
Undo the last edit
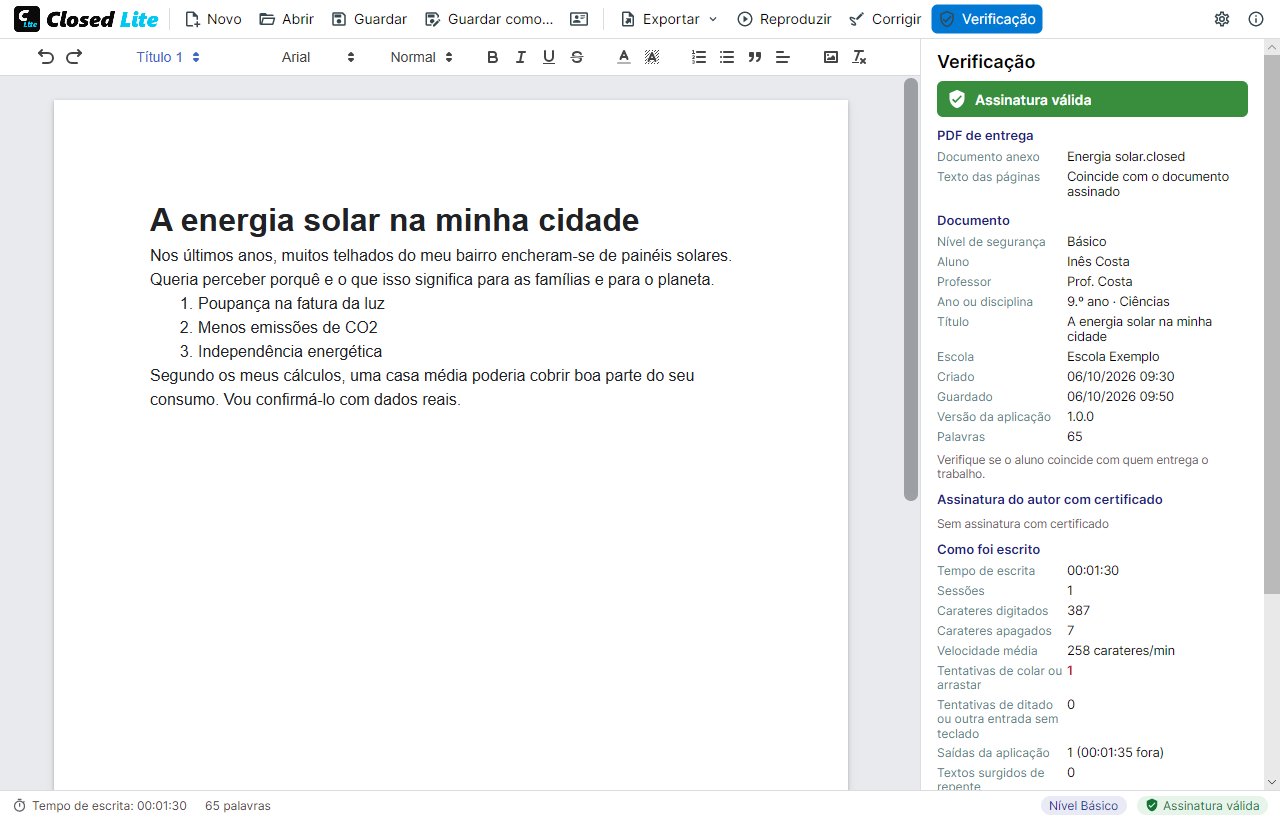(46, 57)
